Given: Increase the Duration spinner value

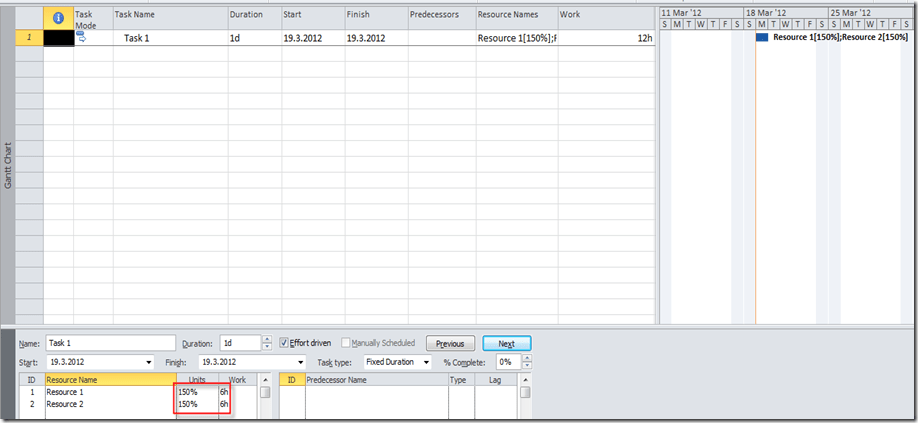Looking at the screenshot, I should 266,339.
